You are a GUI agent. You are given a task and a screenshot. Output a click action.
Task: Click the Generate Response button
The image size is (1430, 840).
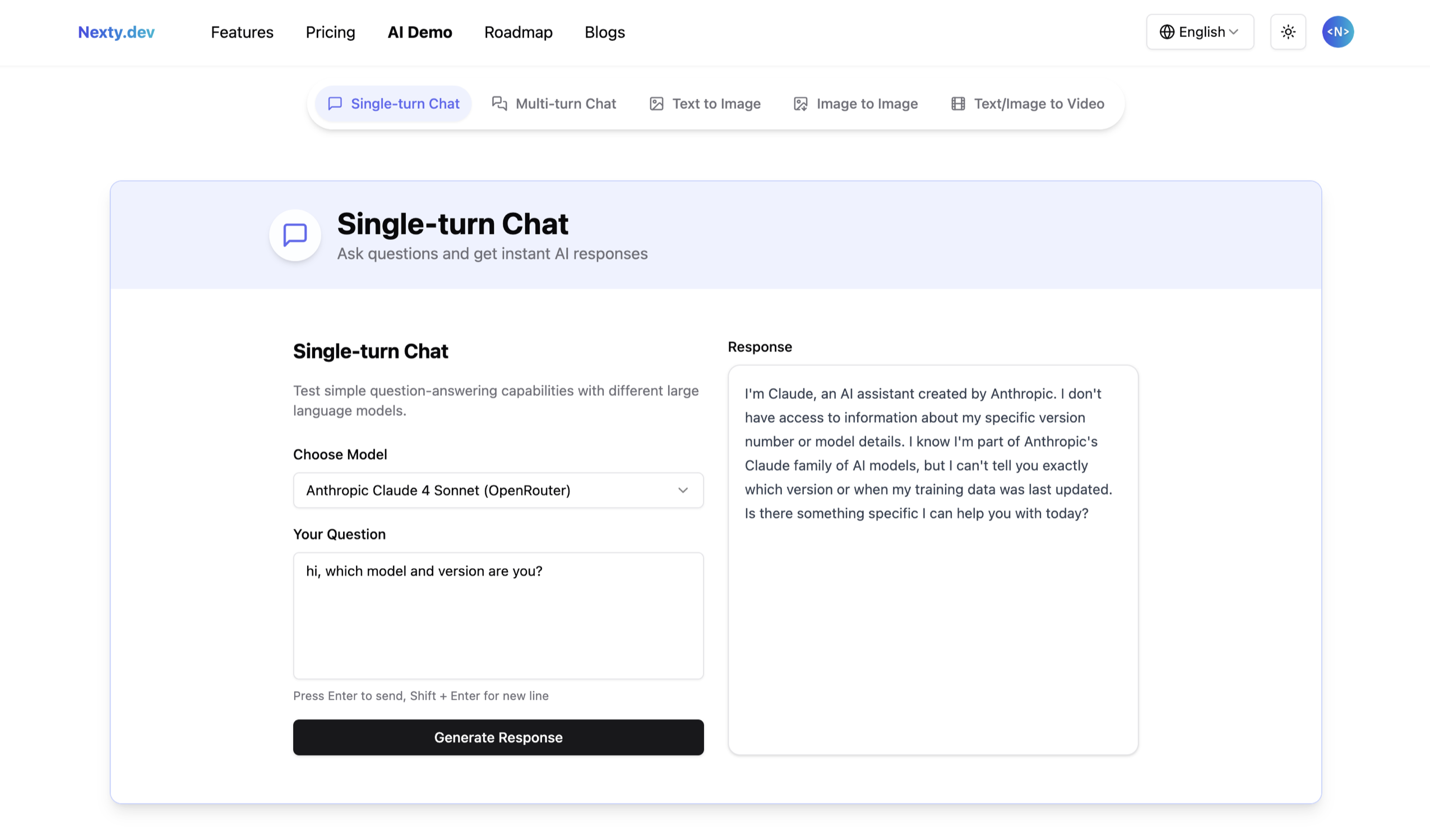(x=498, y=737)
